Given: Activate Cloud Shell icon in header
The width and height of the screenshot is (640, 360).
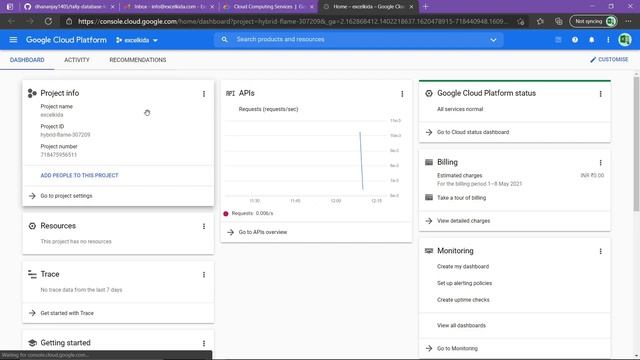Looking at the screenshot, I should [x=558, y=40].
